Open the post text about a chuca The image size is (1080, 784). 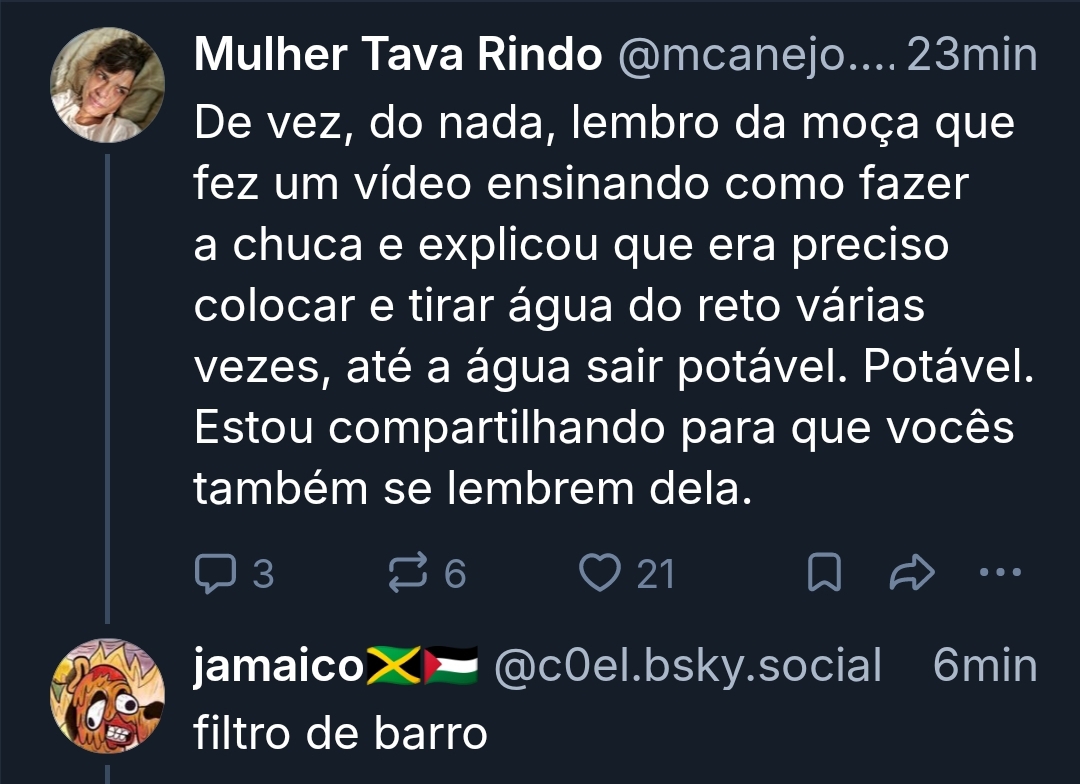point(614,305)
